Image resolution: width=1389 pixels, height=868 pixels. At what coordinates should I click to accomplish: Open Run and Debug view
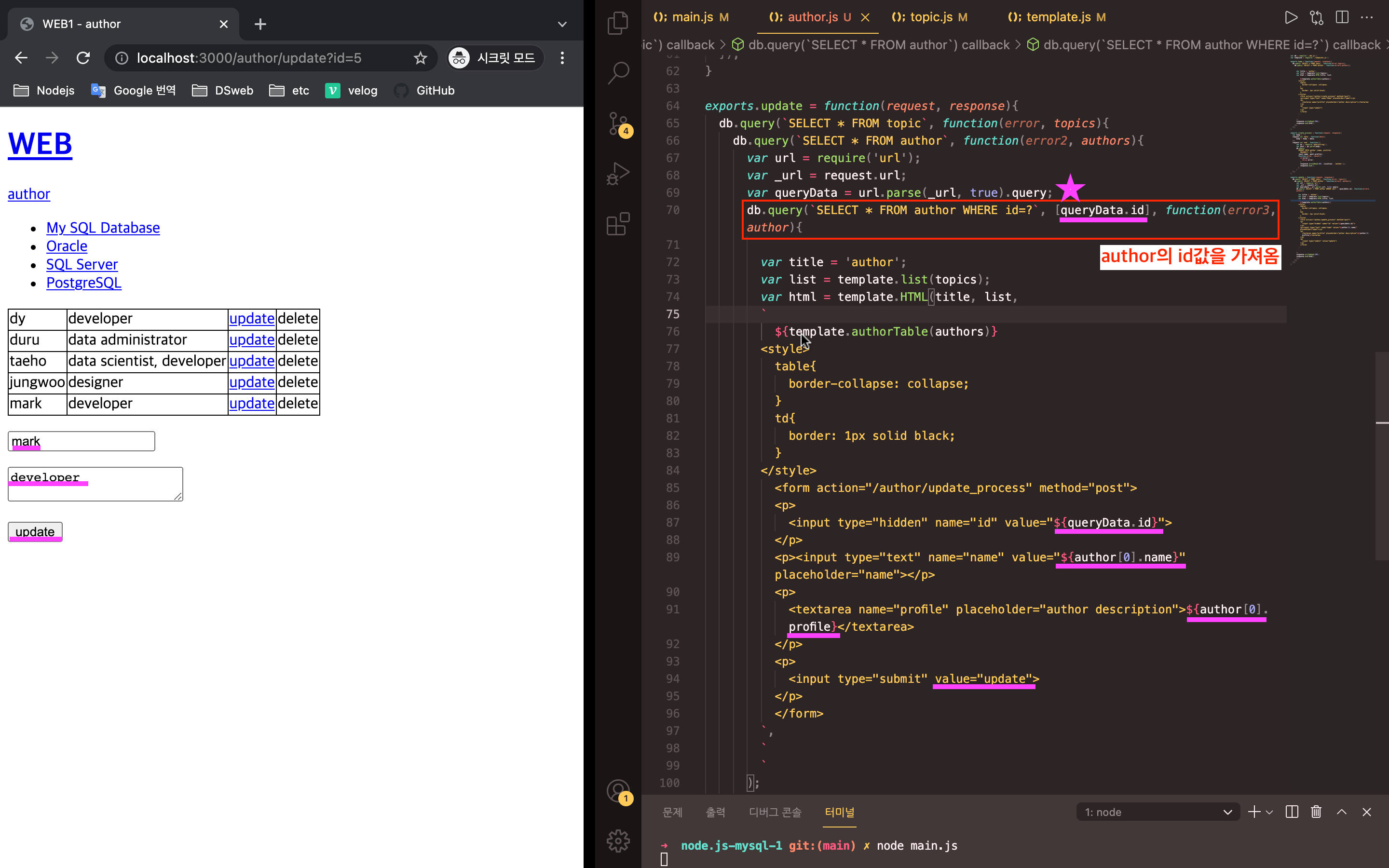(x=618, y=174)
